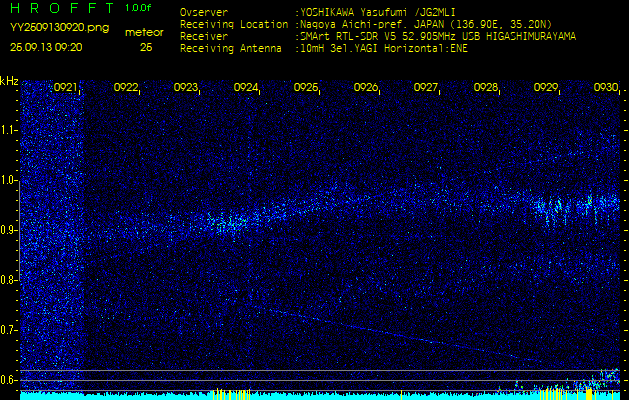Select the 0924 time marker
This screenshot has width=629, height=400.
[x=246, y=88]
